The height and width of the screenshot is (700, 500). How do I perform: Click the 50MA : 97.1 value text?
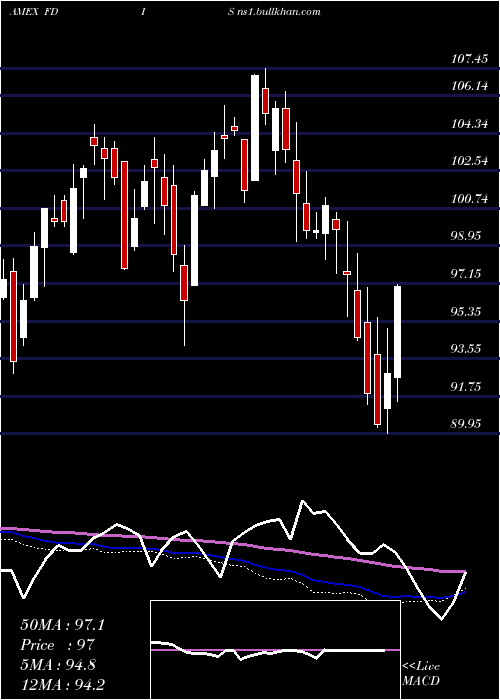tap(62, 625)
